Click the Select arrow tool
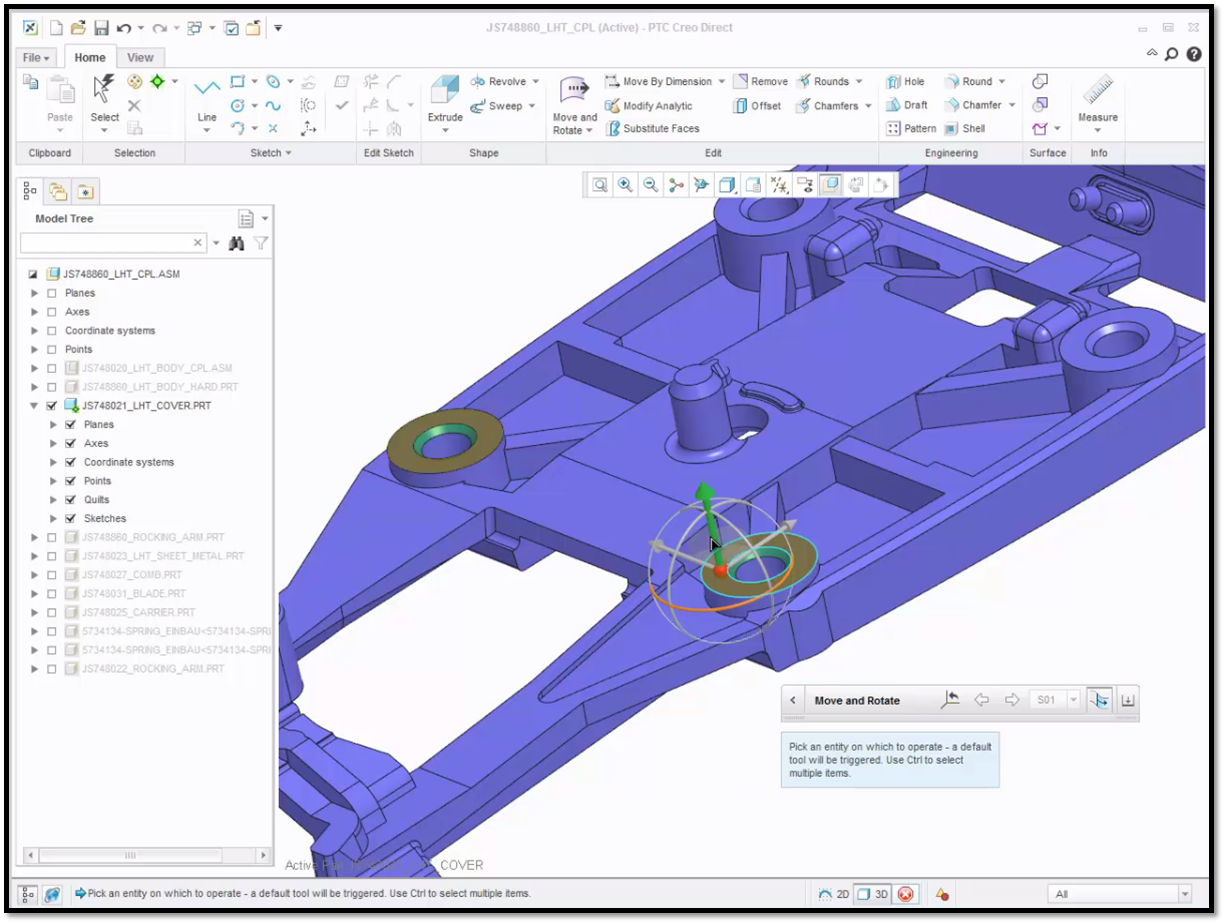Viewport: 1225px width, 924px height. [105, 90]
